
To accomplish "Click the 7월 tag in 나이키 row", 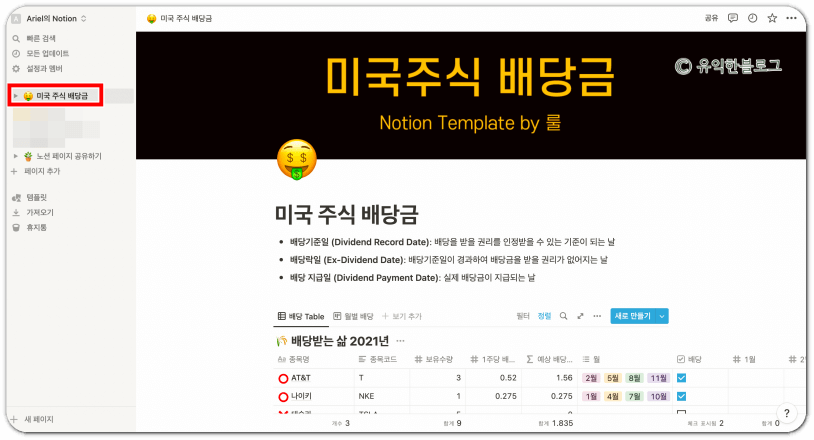I will 634,396.
